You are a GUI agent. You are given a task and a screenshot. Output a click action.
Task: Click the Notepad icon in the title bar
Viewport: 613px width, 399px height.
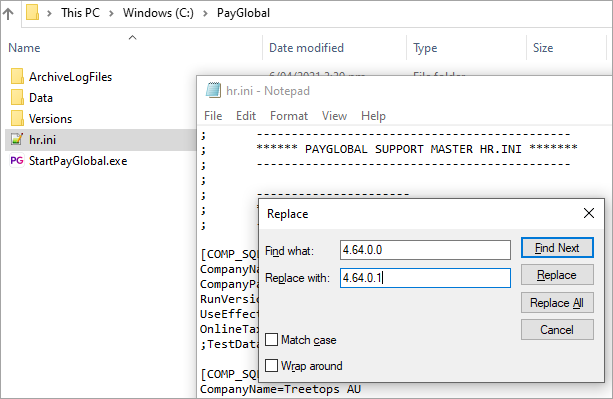(213, 90)
